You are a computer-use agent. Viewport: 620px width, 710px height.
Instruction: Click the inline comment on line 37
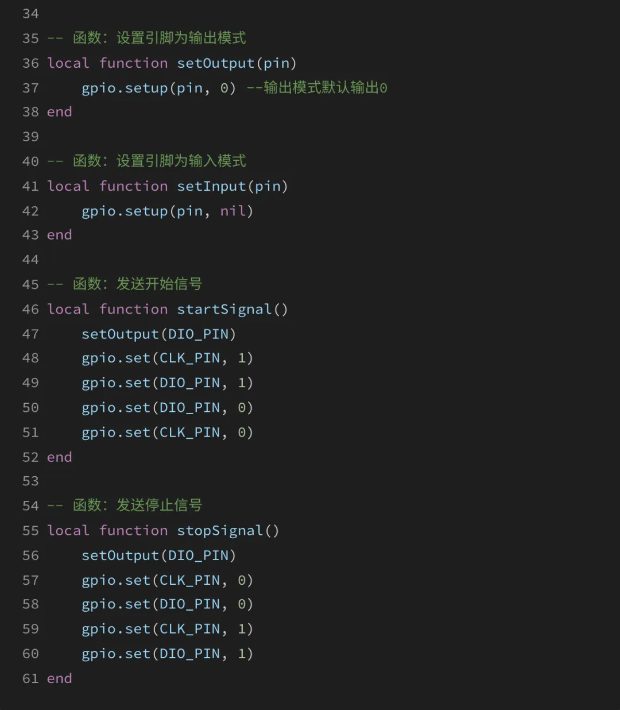point(317,88)
